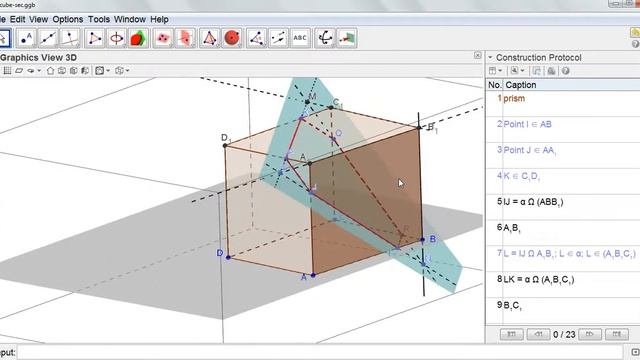Toggle the clipping box button
Viewport: 640px width, 360px height.
click(x=99, y=71)
